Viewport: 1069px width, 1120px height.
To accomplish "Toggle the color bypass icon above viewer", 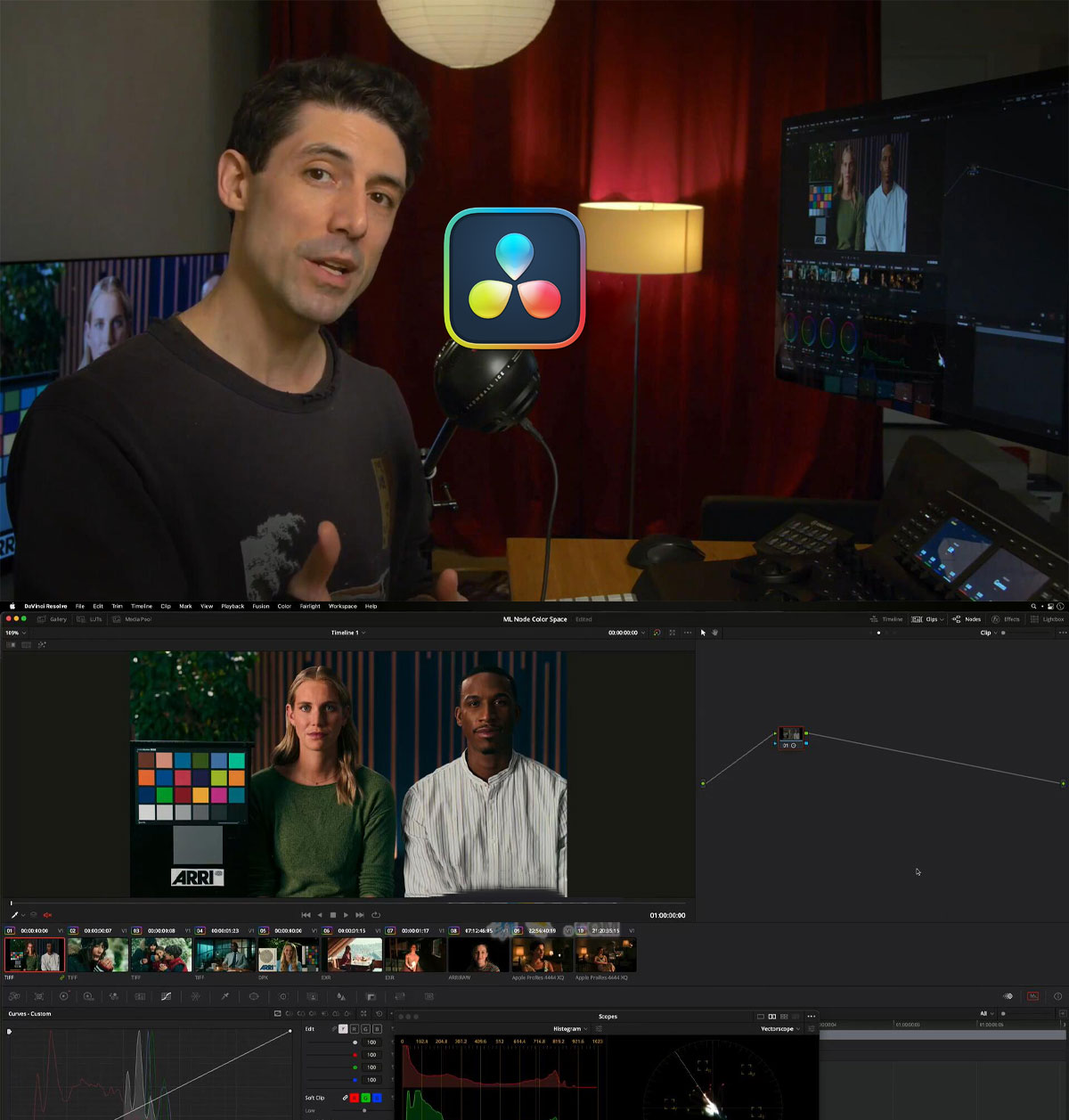I will 657,633.
